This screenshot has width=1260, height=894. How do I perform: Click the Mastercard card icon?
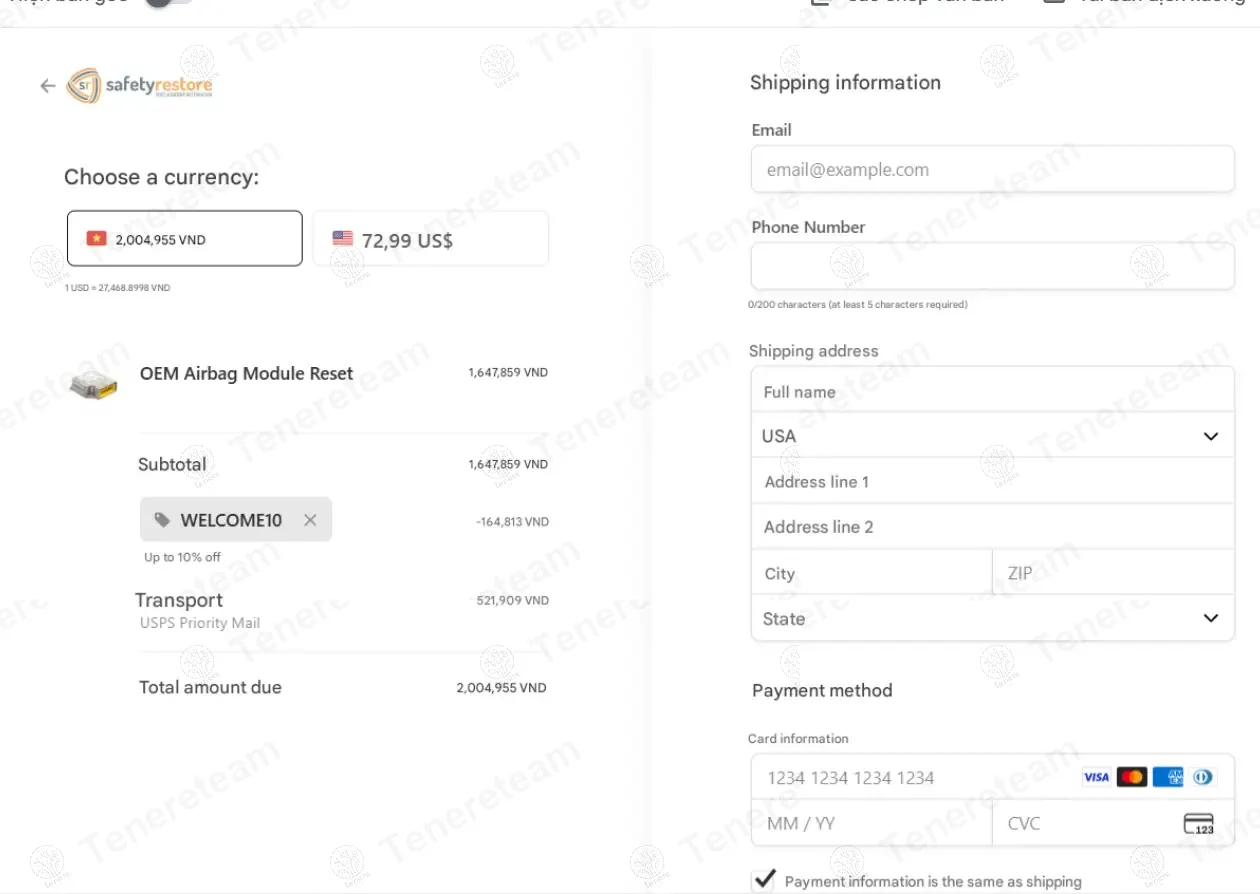pos(1132,777)
